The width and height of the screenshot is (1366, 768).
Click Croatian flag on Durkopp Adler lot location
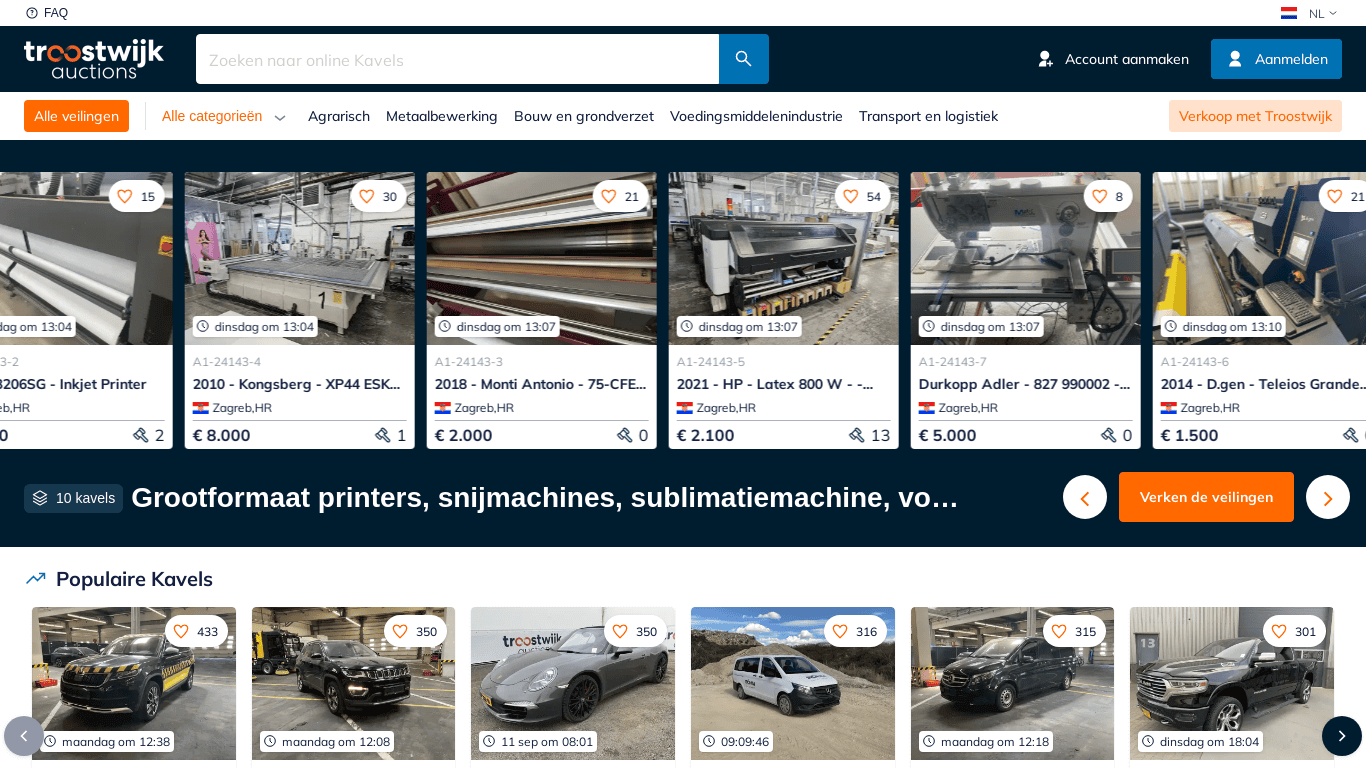pyautogui.click(x=927, y=408)
